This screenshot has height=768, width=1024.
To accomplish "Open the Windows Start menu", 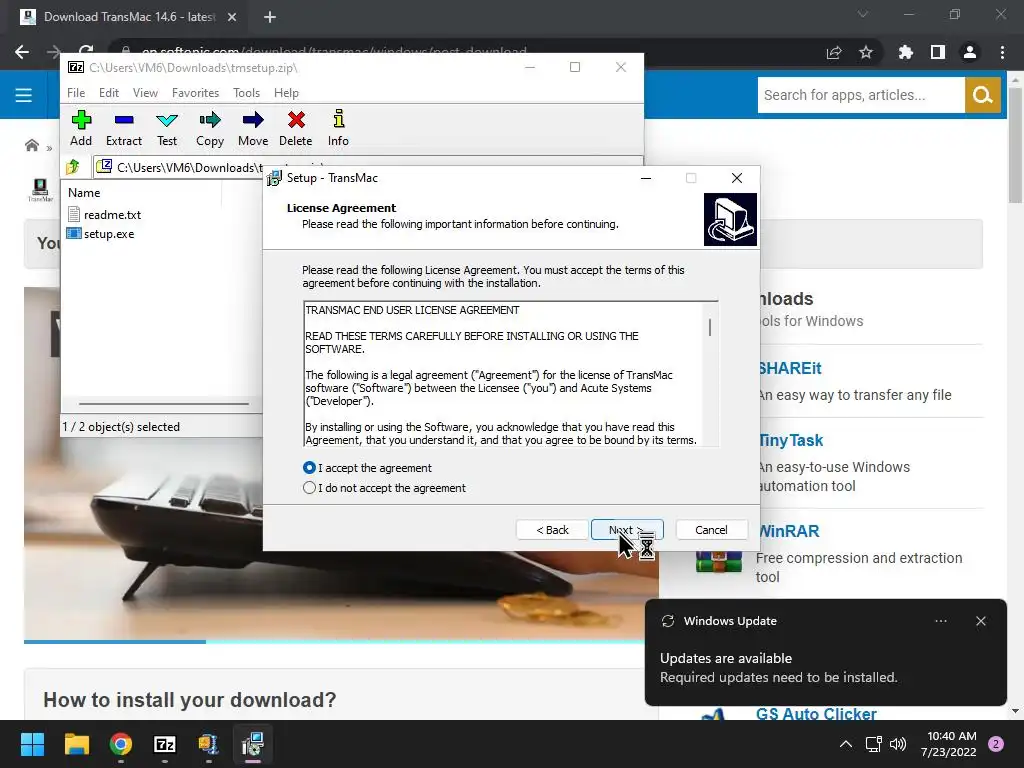I will [32, 744].
